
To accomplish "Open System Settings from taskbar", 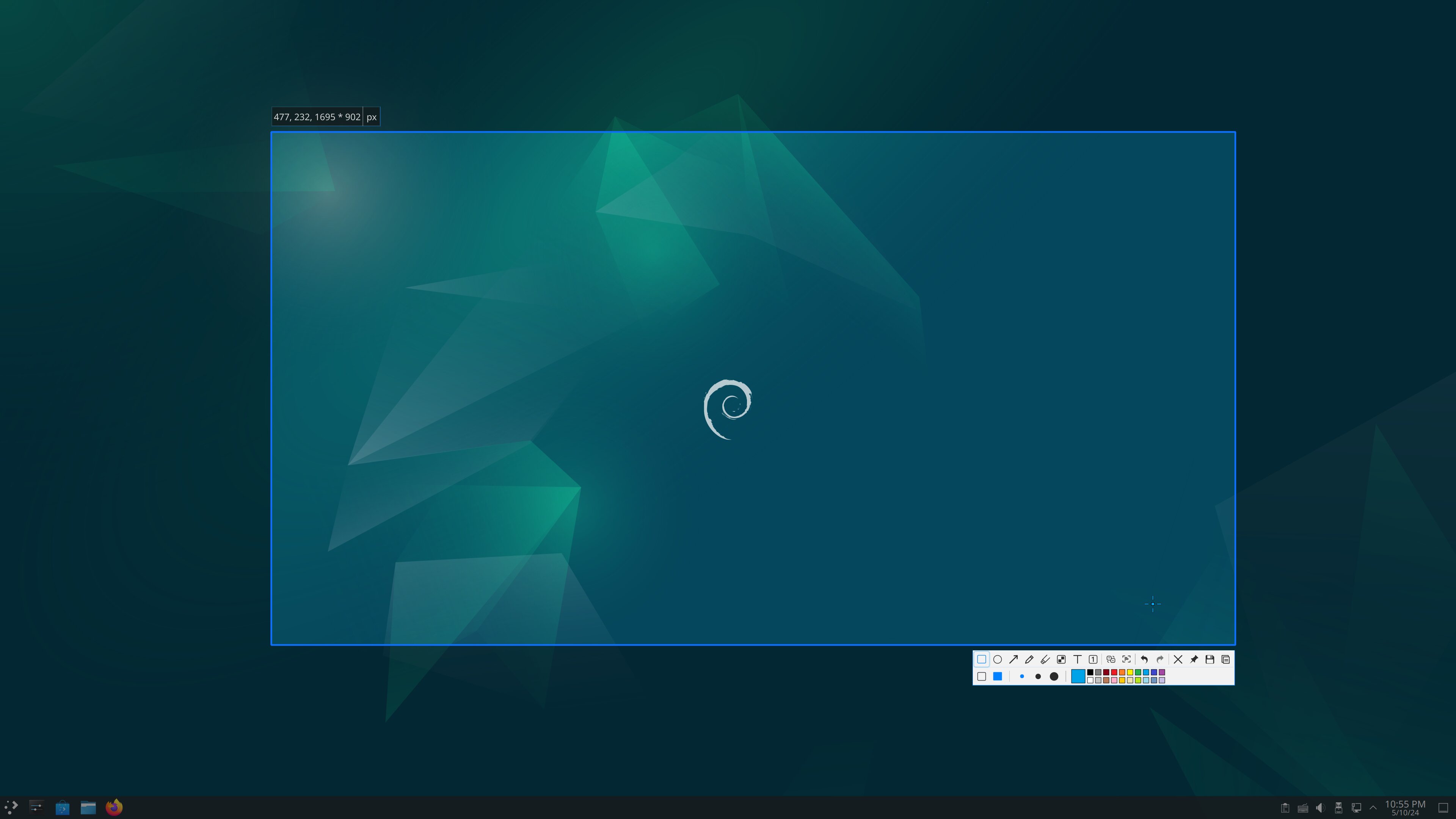I will tap(37, 807).
